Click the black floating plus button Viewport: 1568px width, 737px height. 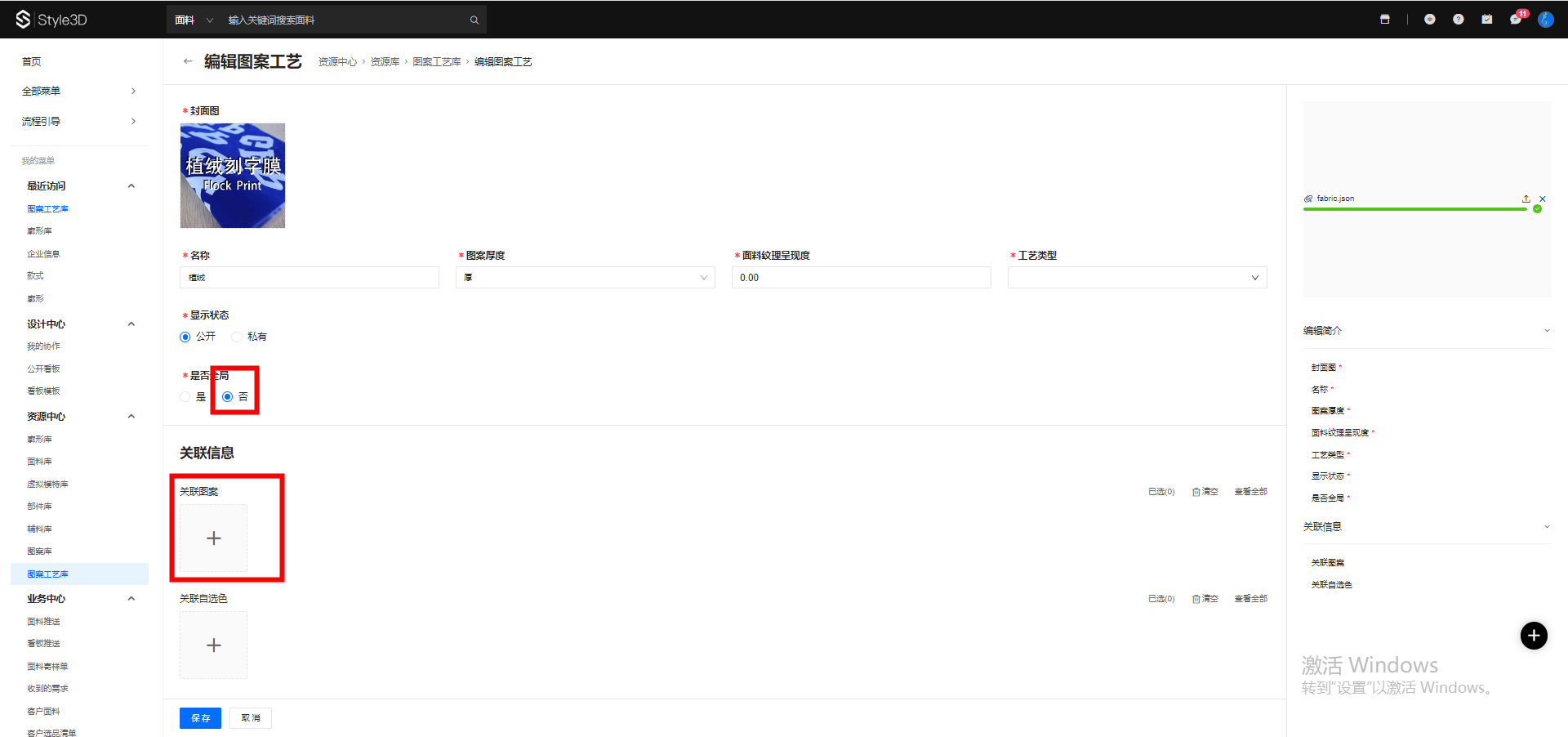(x=1533, y=636)
